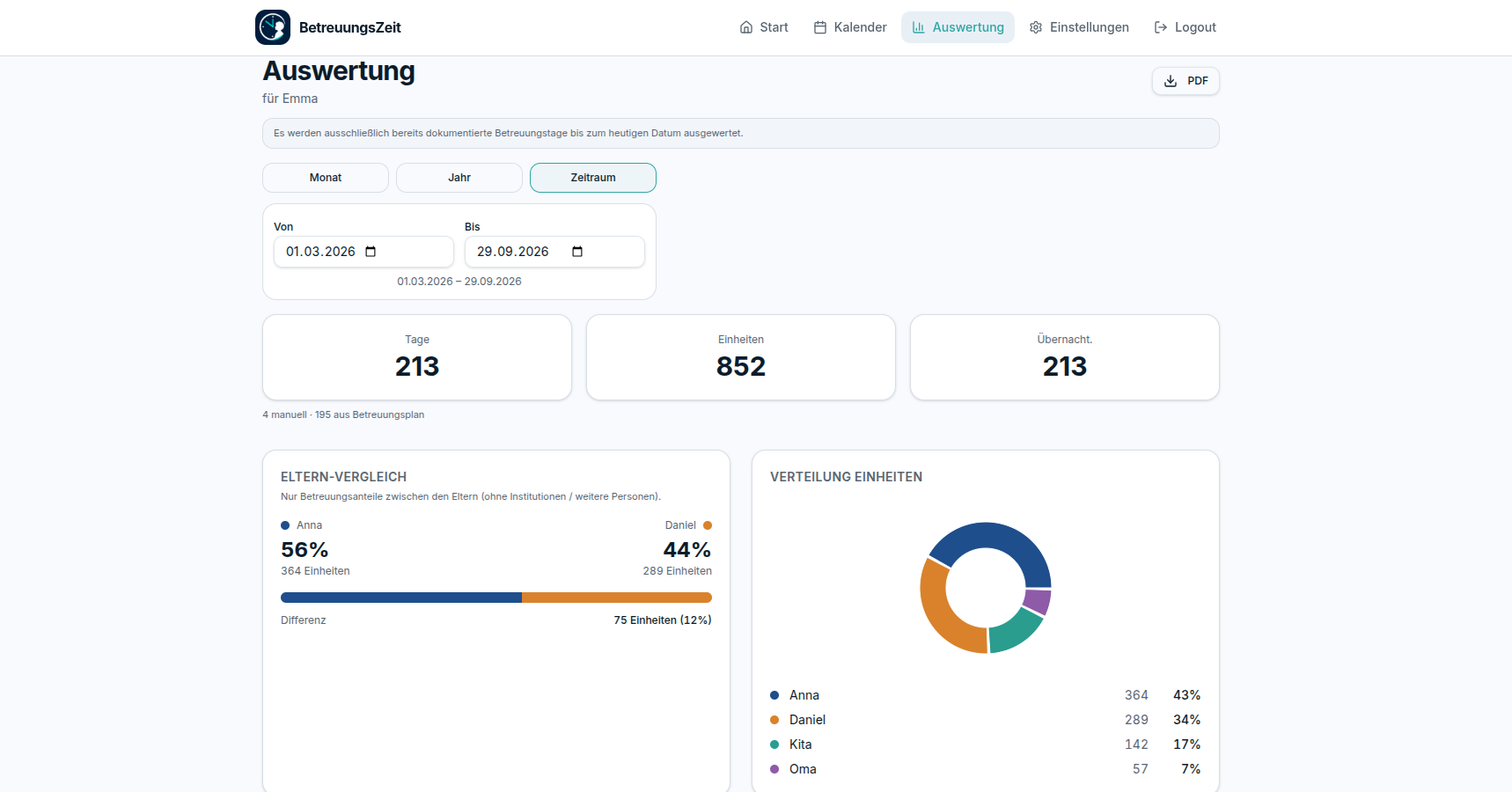Click the purple Oma legend dot
1512x792 pixels.
tap(774, 769)
